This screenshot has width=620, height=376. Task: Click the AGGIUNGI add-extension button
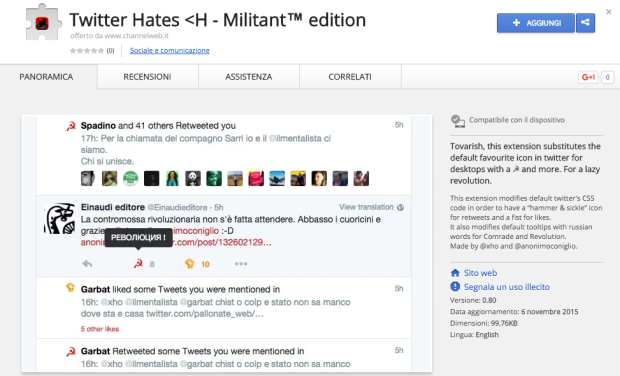point(535,23)
